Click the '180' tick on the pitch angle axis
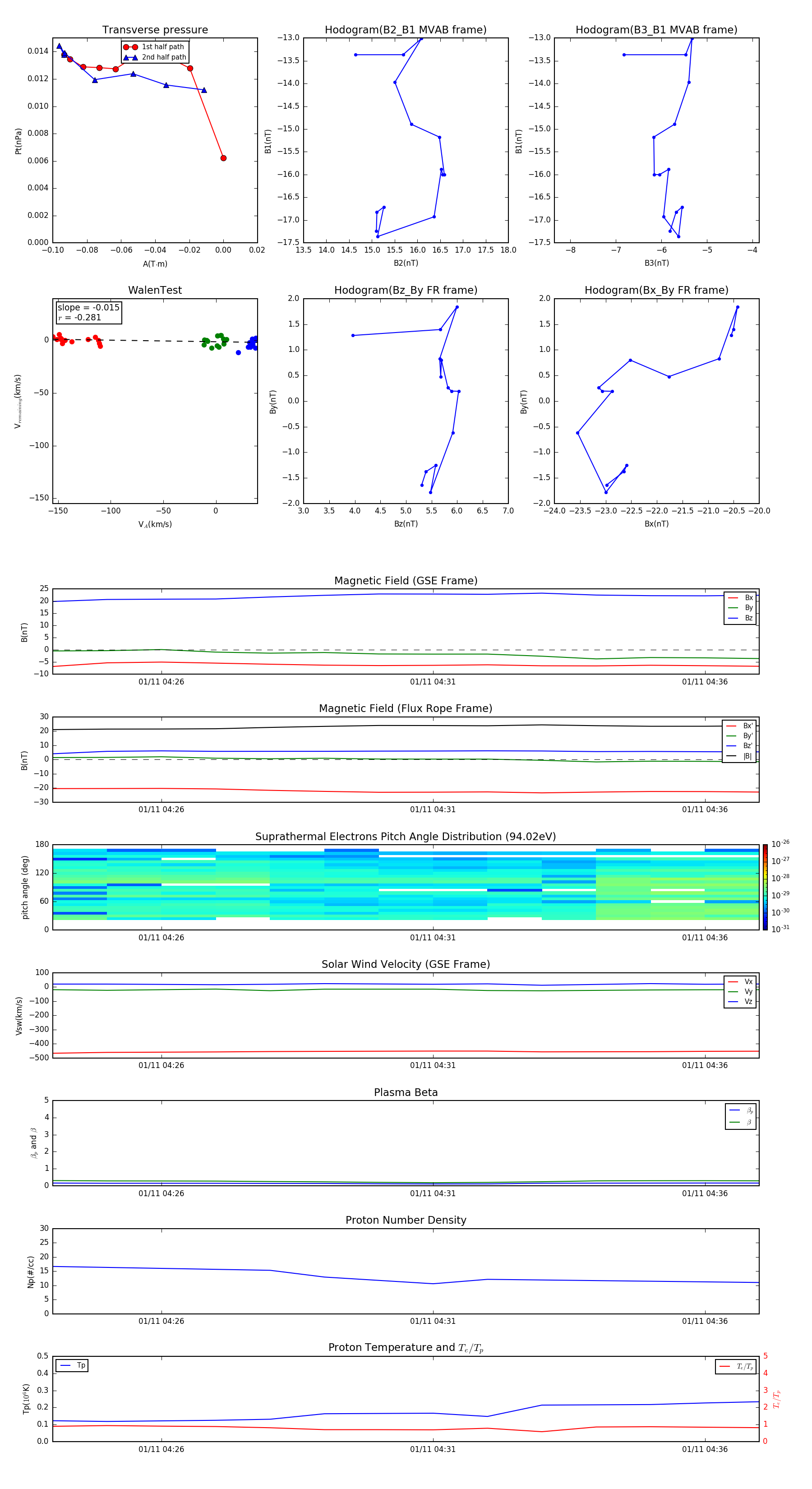The image size is (812, 1489). (x=42, y=845)
